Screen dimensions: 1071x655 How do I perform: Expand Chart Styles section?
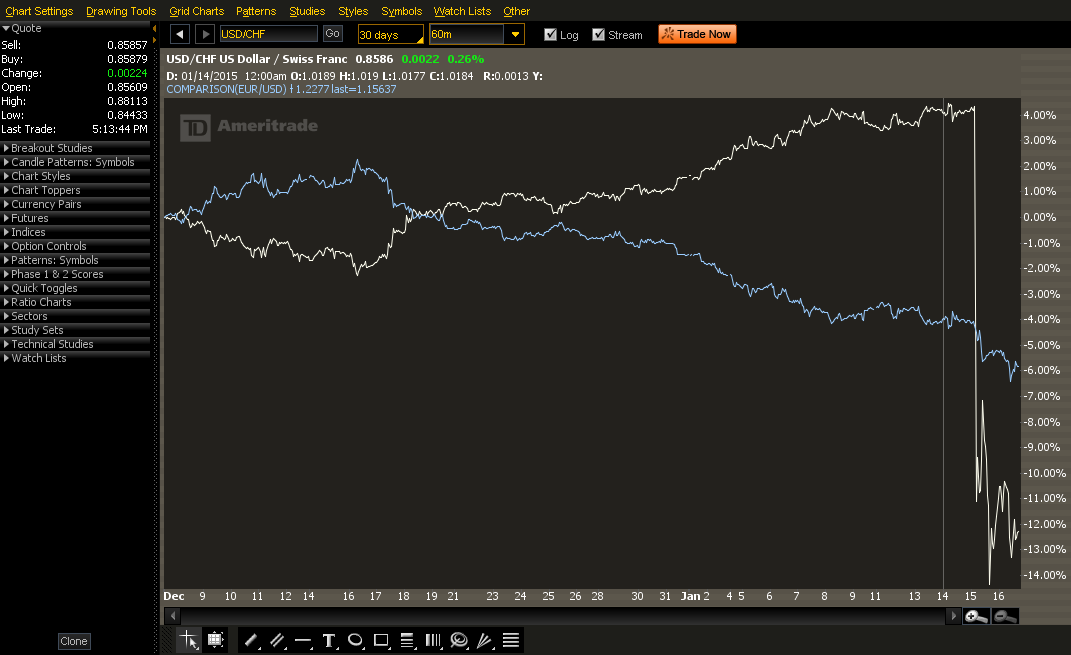click(x=75, y=176)
